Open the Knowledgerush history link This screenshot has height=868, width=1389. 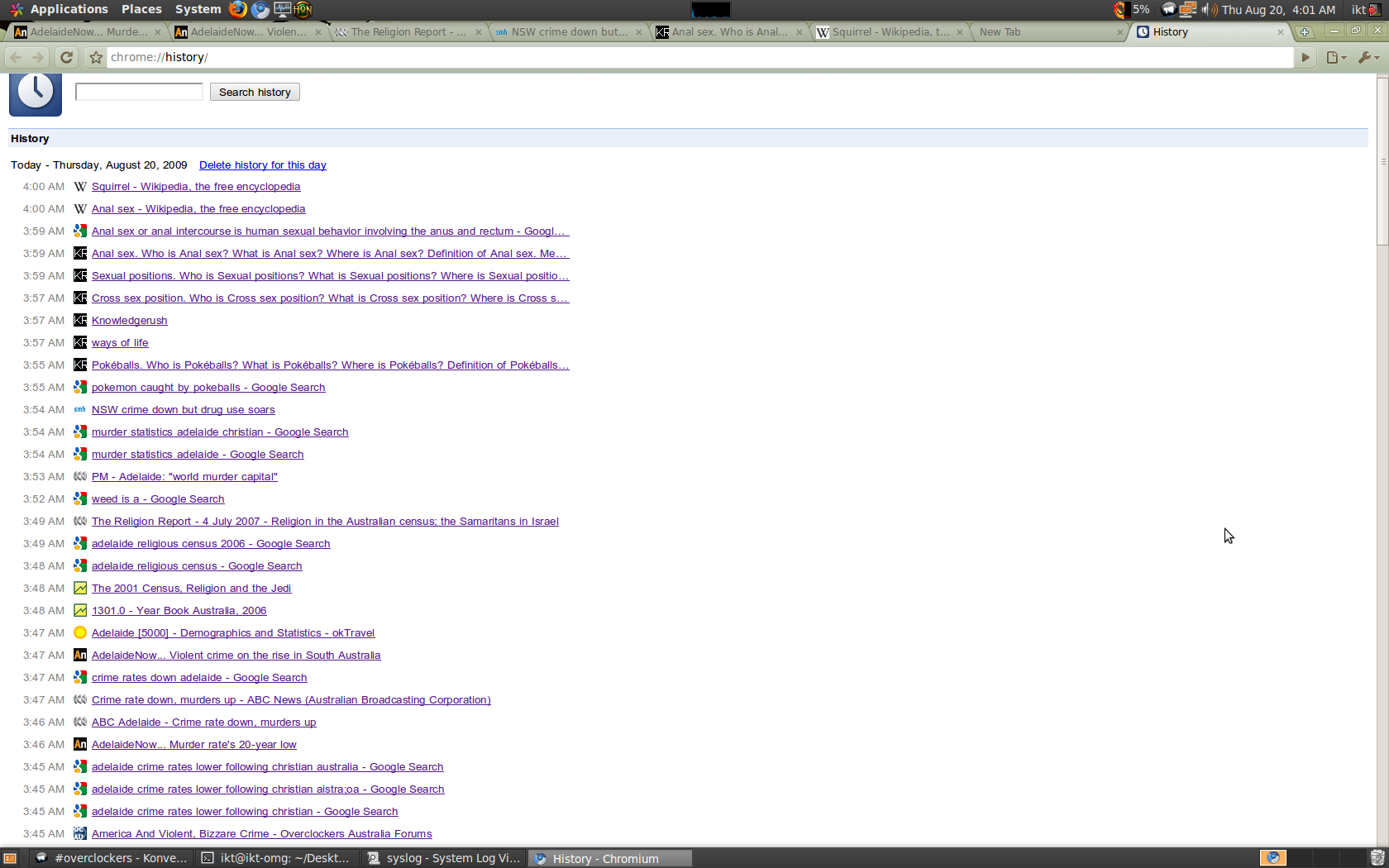(x=129, y=321)
